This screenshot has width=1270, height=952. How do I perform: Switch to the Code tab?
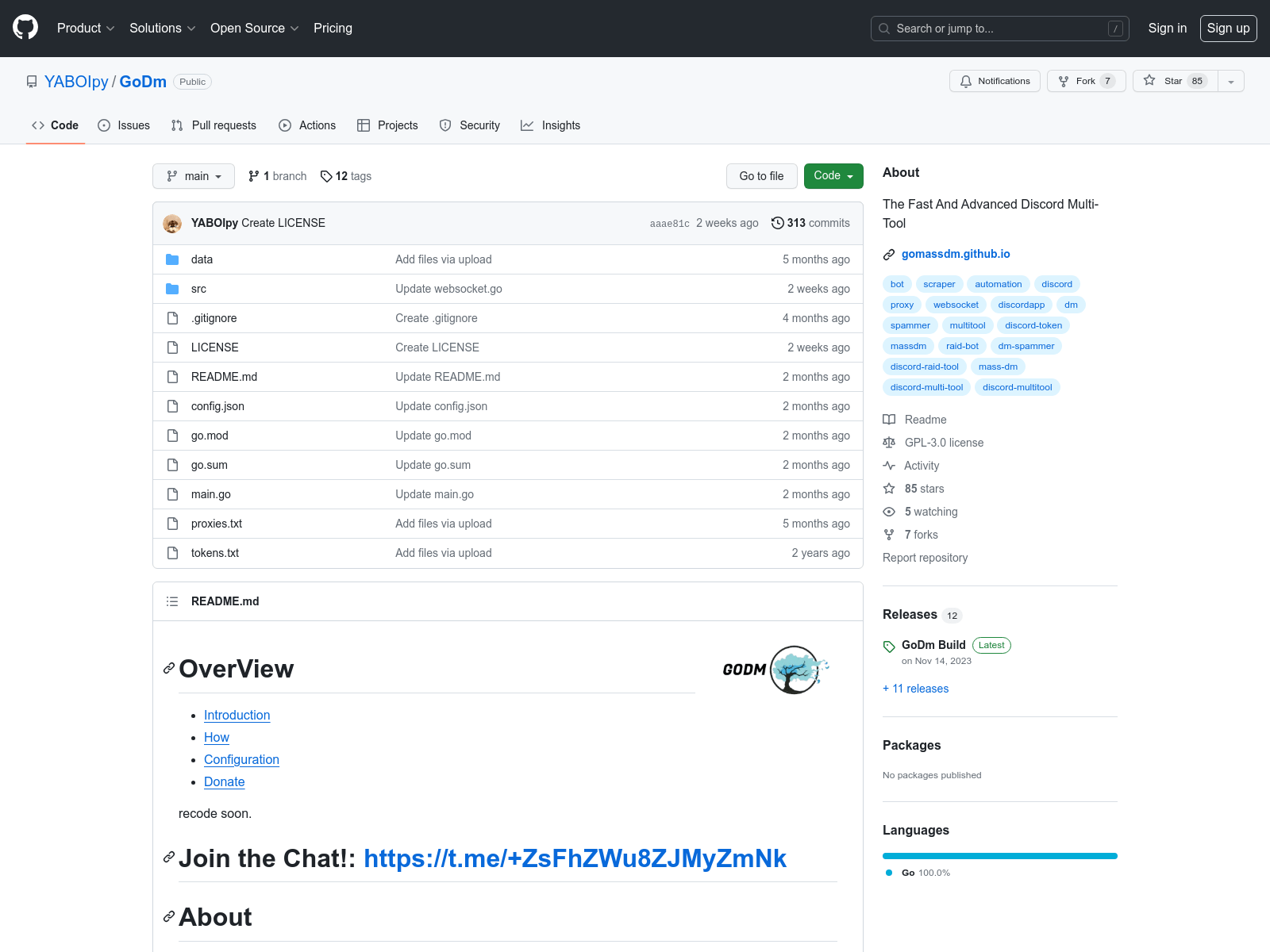coord(56,125)
